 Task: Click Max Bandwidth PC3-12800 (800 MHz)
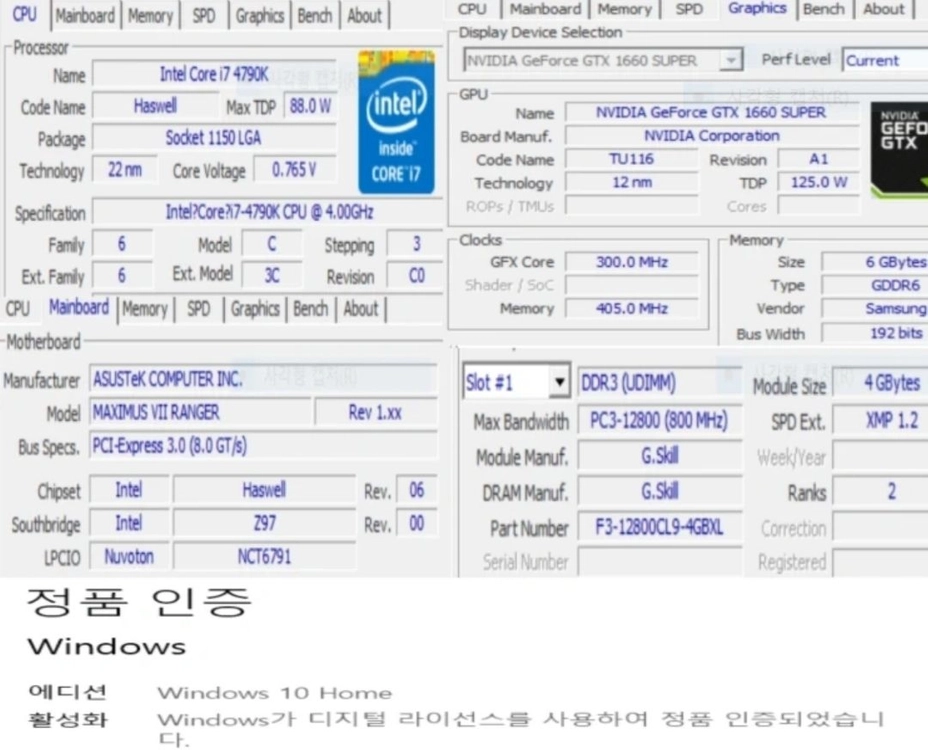(x=659, y=421)
